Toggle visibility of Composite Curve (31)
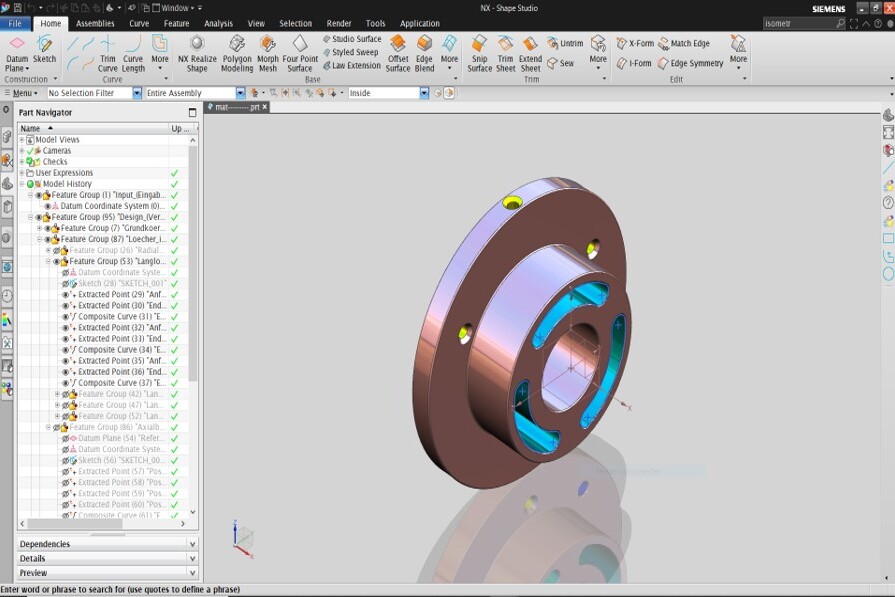Viewport: 895px width, 597px height. point(66,317)
